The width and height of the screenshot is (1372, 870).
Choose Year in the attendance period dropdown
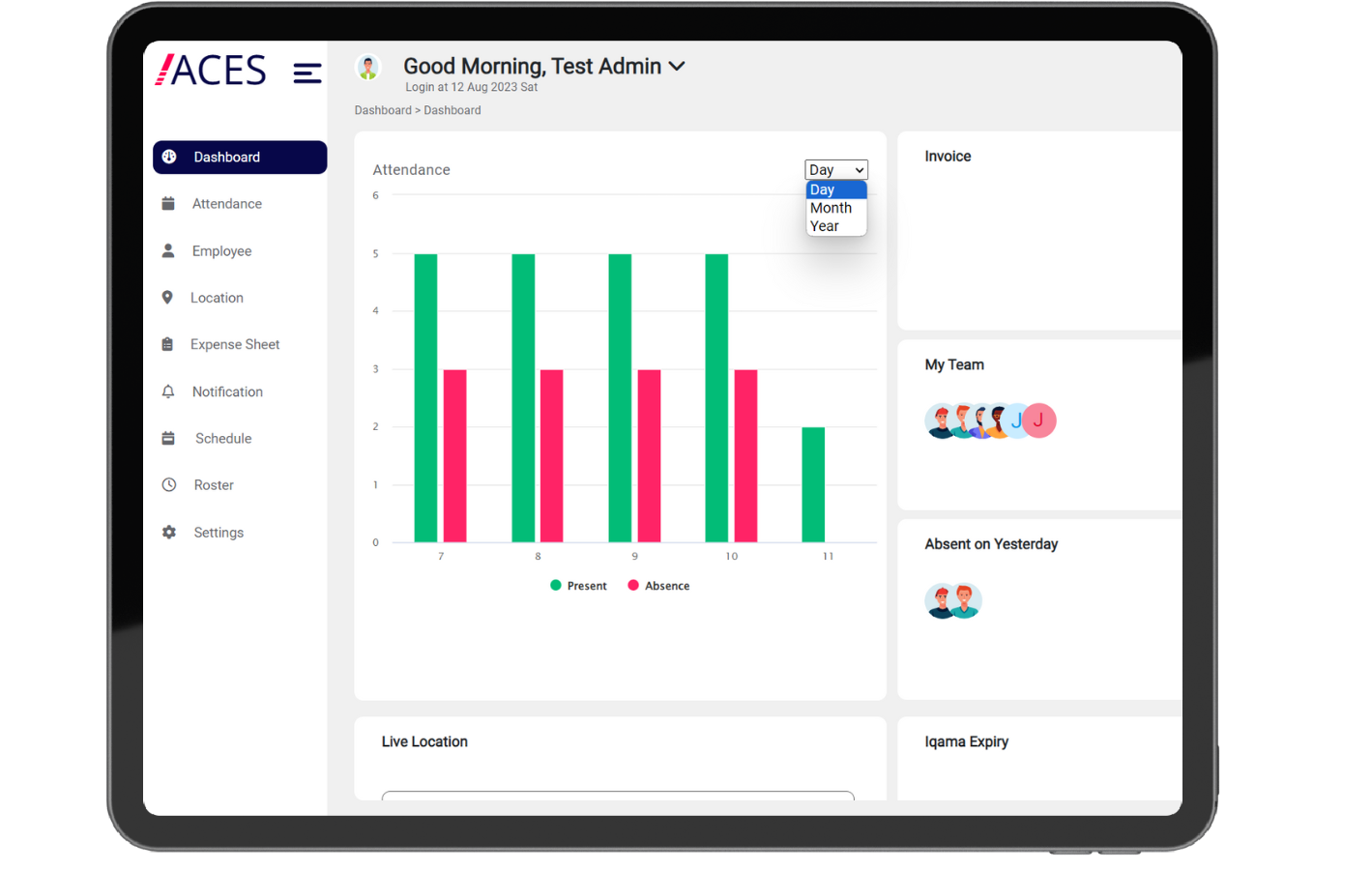(825, 226)
